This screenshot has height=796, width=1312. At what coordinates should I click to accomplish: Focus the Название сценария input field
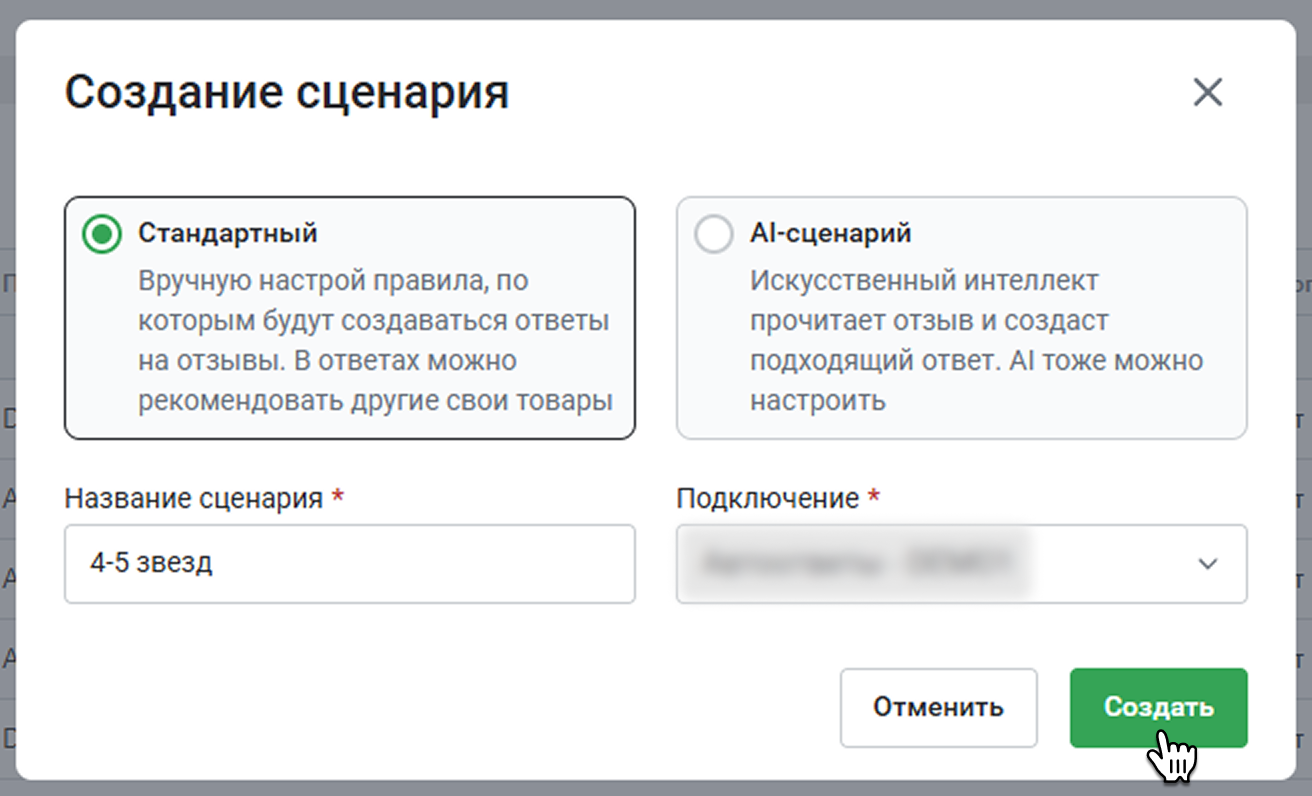pos(349,564)
